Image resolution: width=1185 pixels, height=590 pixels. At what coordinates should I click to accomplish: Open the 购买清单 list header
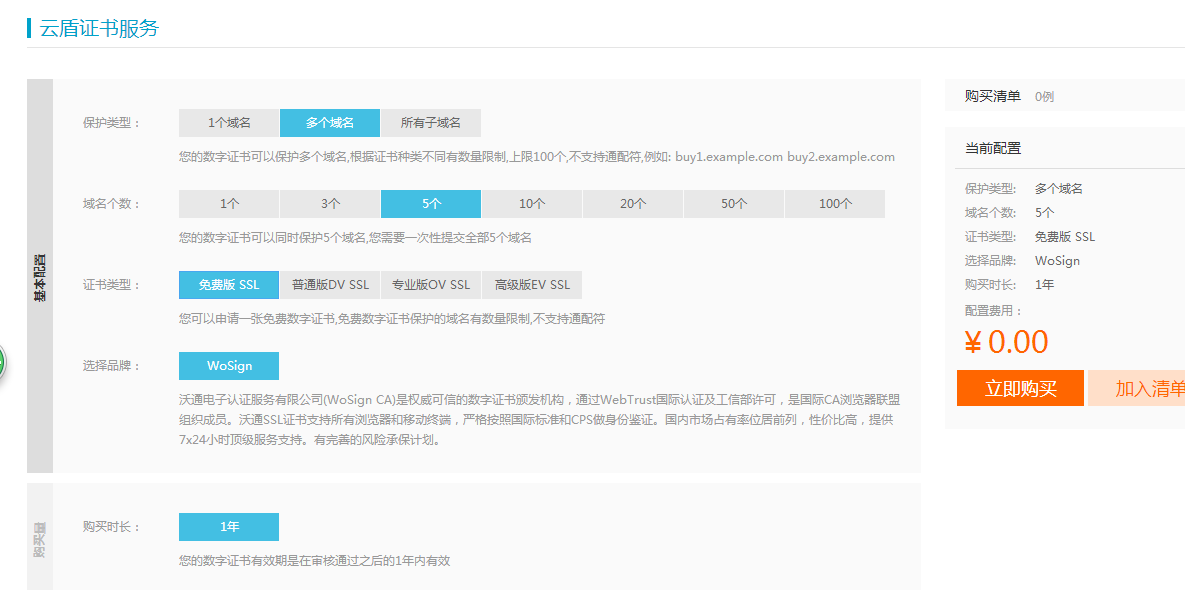(x=992, y=96)
